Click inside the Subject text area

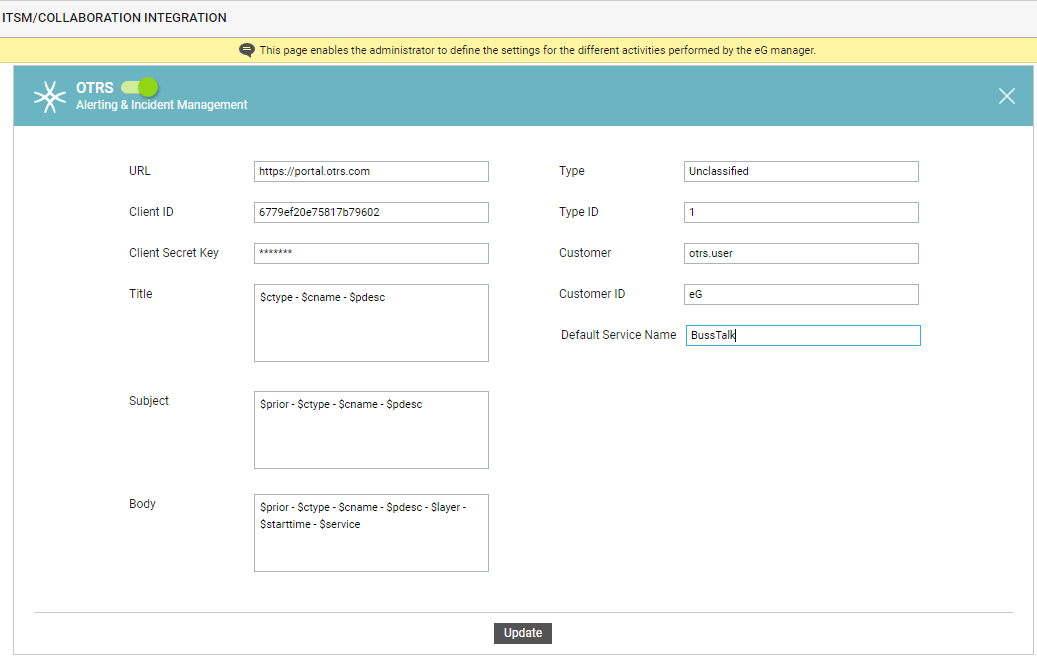(371, 430)
